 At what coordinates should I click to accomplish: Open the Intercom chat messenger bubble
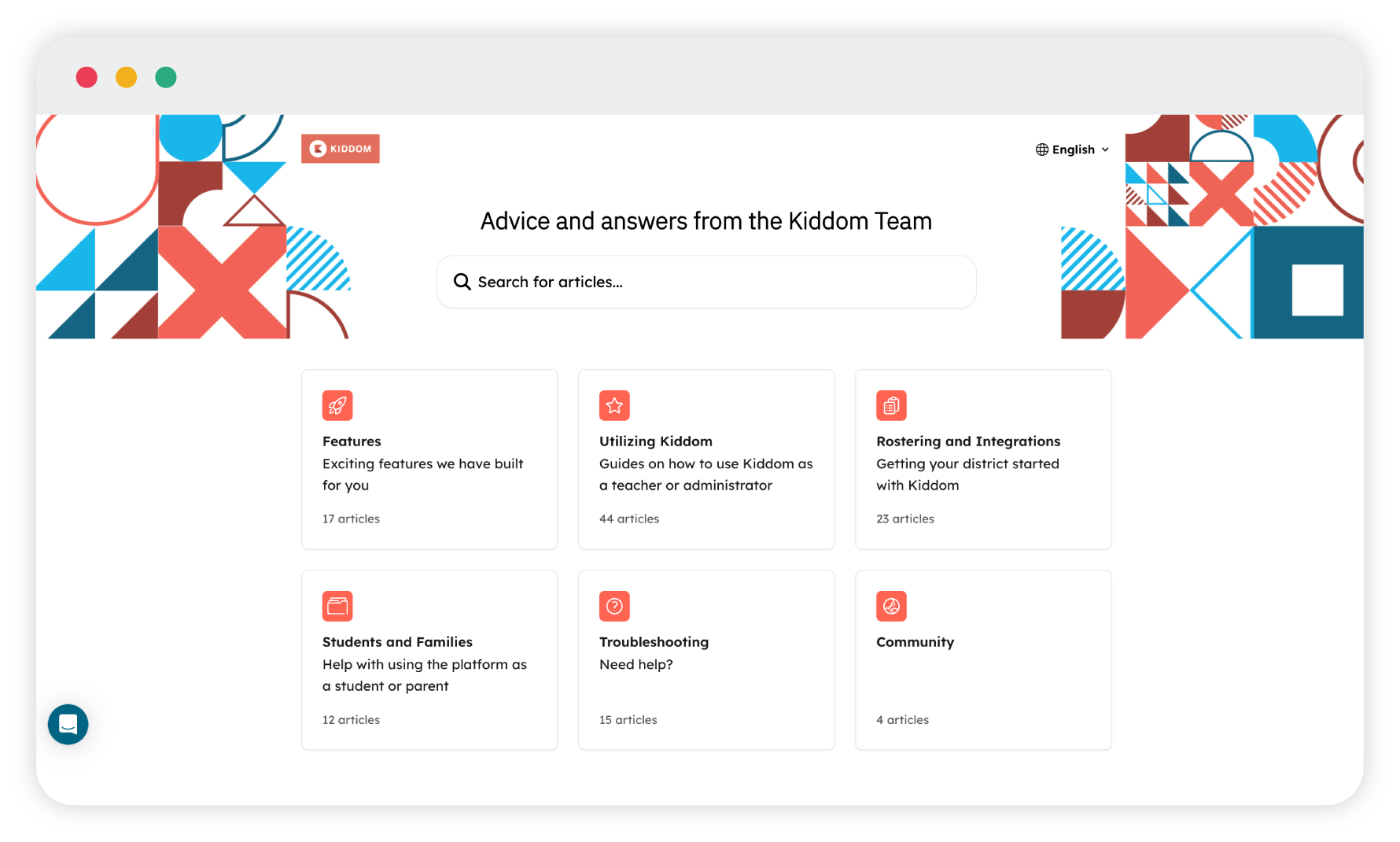click(x=68, y=724)
